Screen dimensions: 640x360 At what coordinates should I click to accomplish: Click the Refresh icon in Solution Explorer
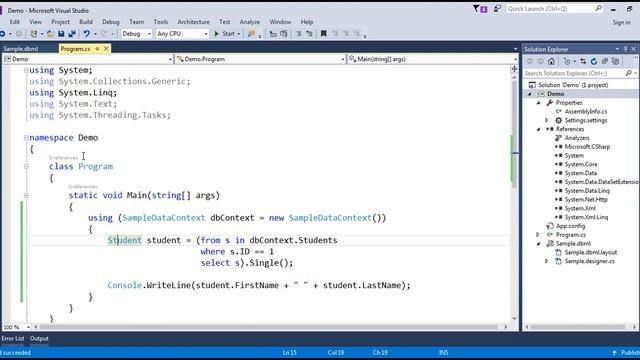[594, 61]
